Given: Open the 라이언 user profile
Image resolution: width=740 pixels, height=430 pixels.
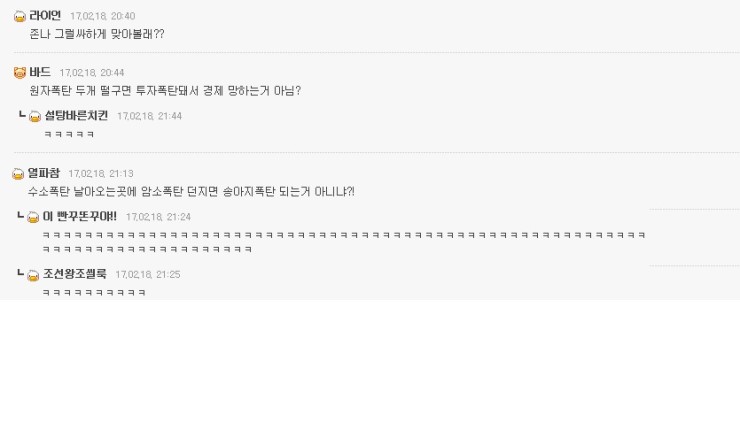Looking at the screenshot, I should [45, 16].
